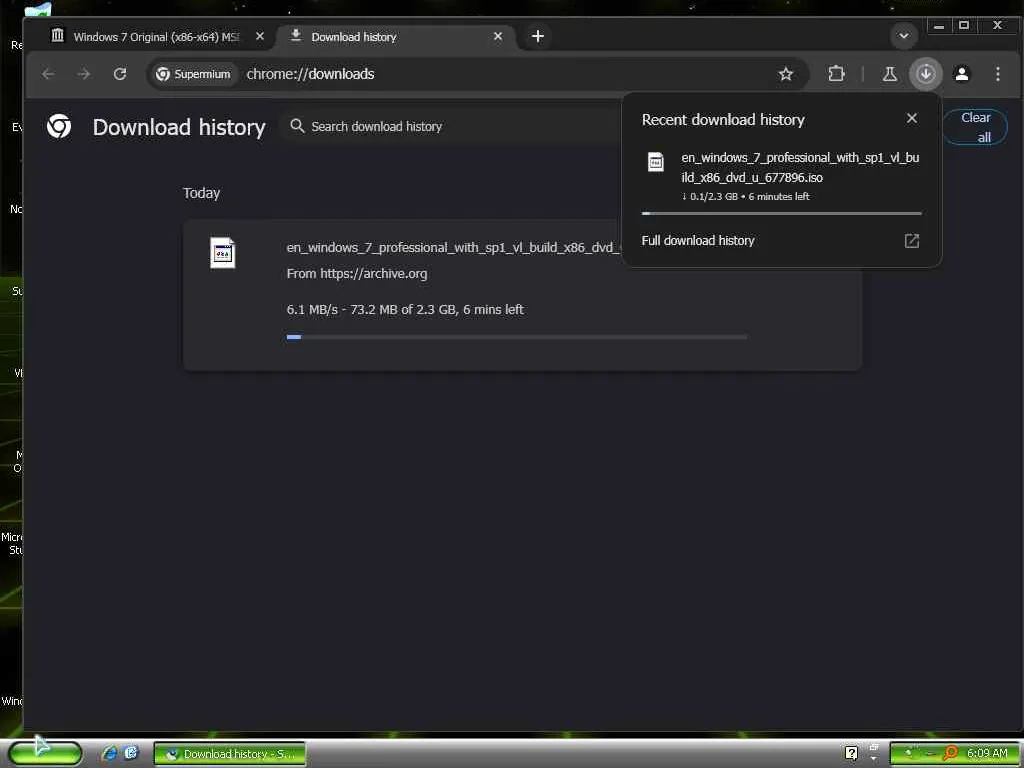Click the Clear all button
The height and width of the screenshot is (768, 1024).
tap(976, 127)
